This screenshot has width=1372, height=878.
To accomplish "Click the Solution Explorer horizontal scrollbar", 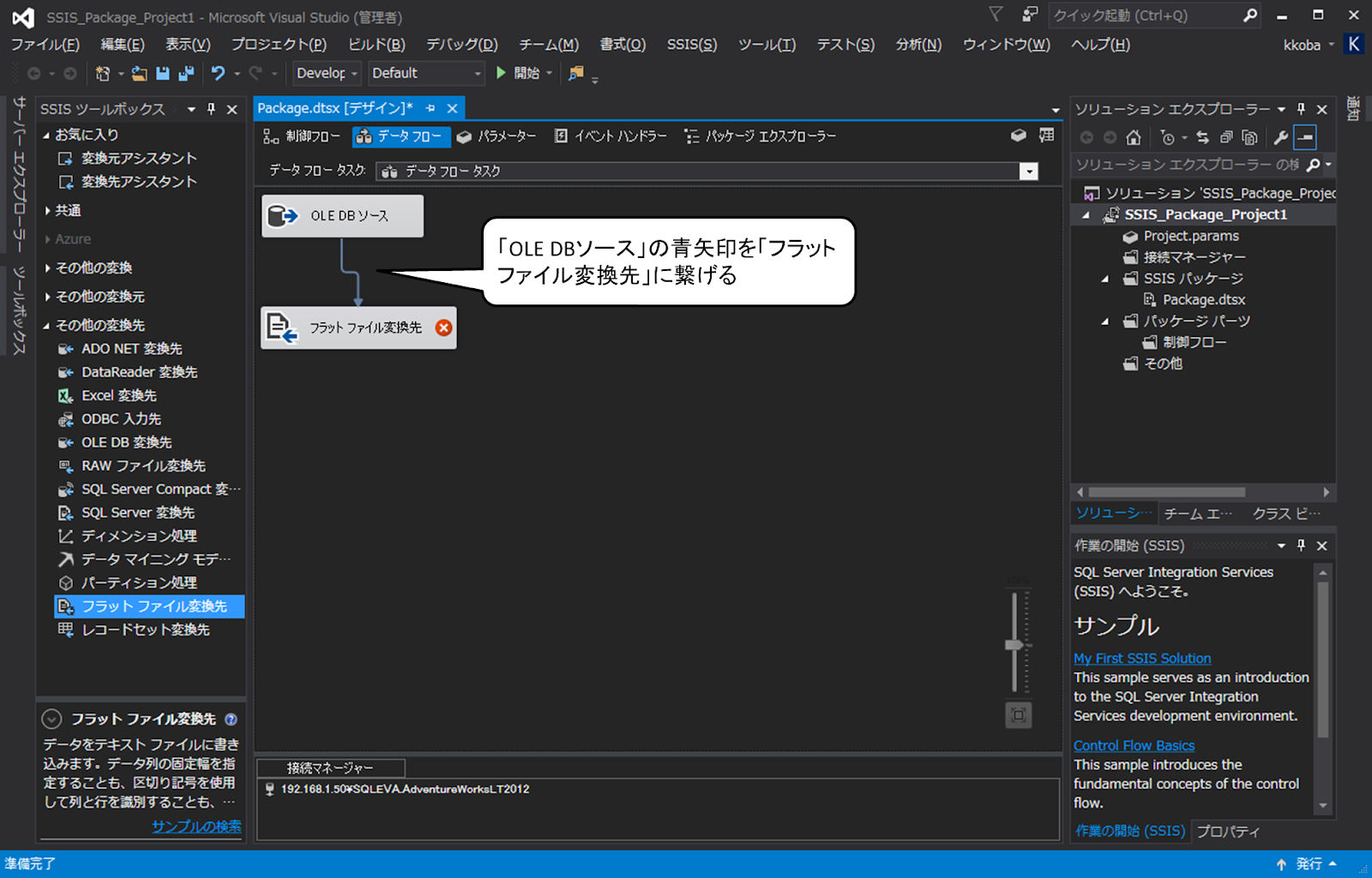I will coord(1167,492).
